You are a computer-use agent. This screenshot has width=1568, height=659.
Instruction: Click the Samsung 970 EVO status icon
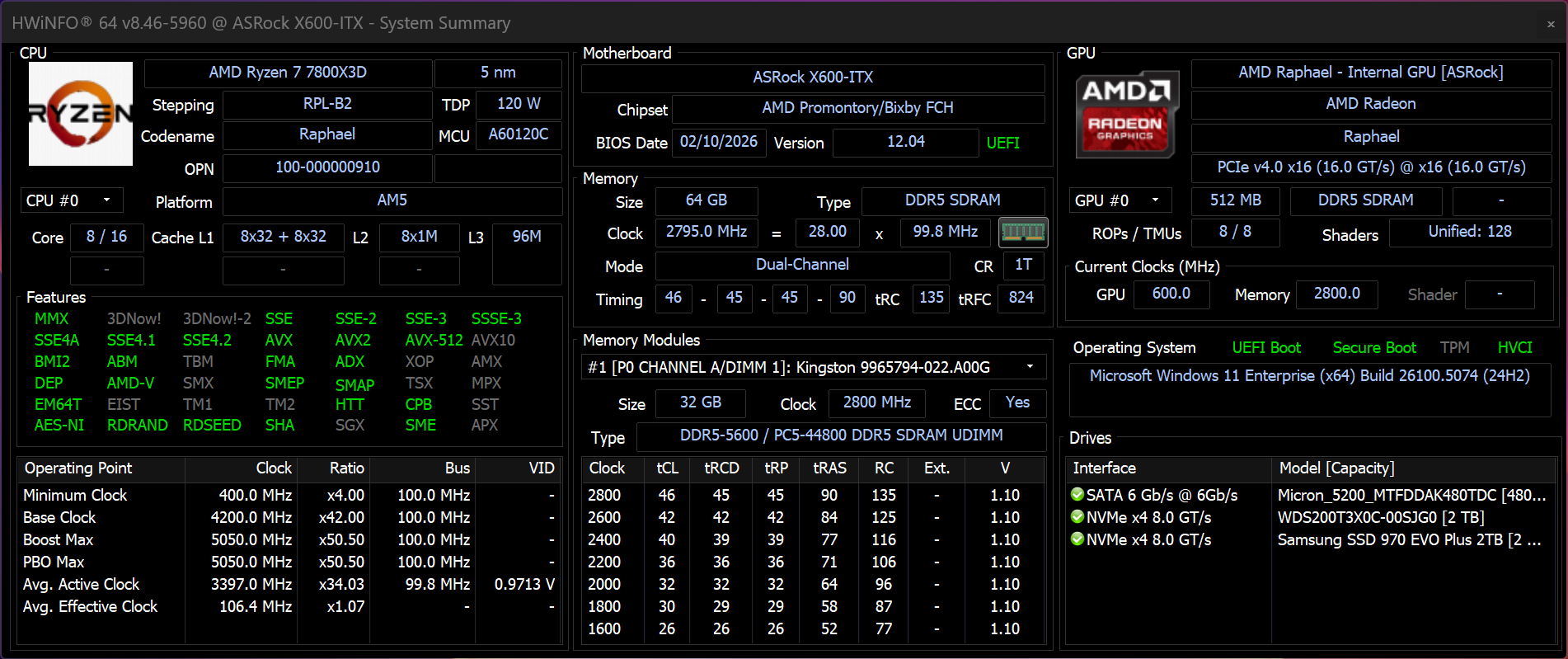pyautogui.click(x=1077, y=539)
